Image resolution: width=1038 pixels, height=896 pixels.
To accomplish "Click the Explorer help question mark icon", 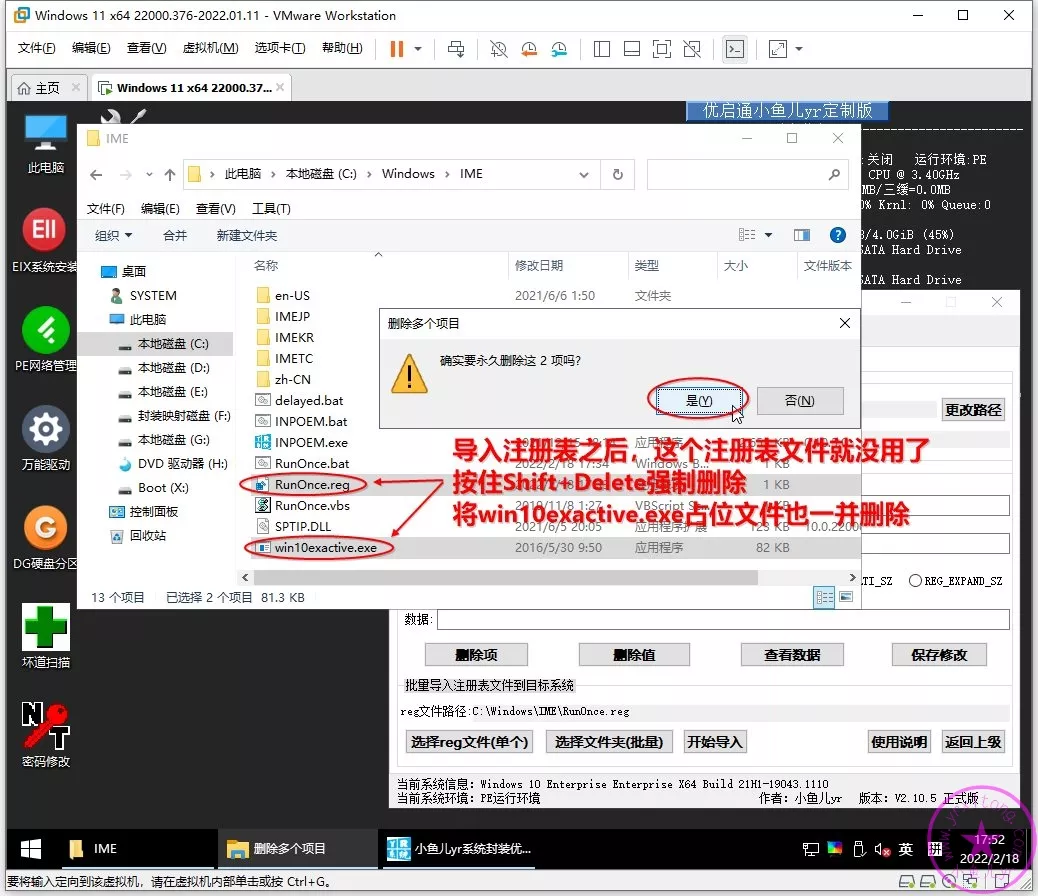I will pos(838,235).
